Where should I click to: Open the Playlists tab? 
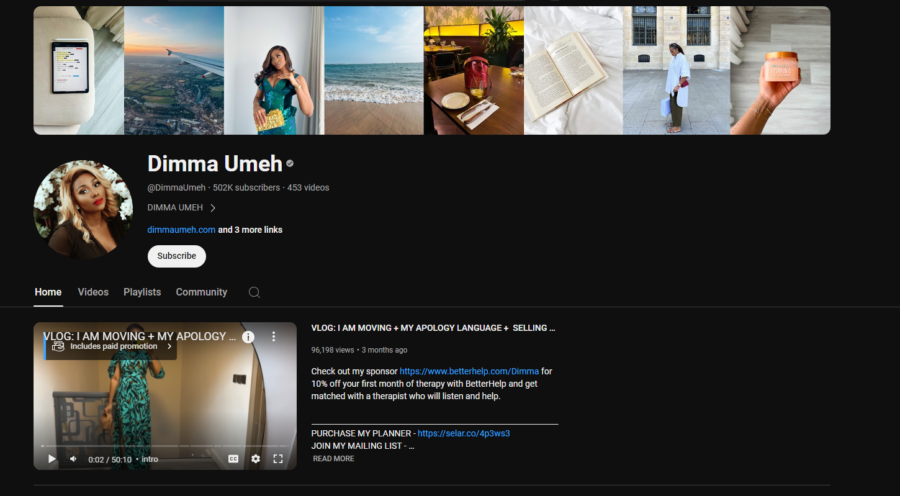point(142,292)
